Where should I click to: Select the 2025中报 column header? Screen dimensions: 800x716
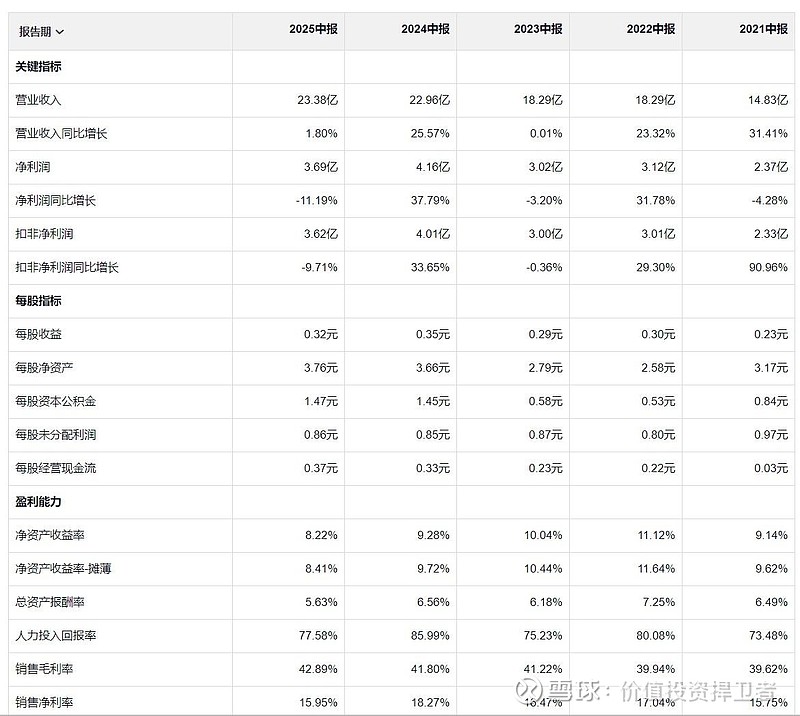click(313, 30)
